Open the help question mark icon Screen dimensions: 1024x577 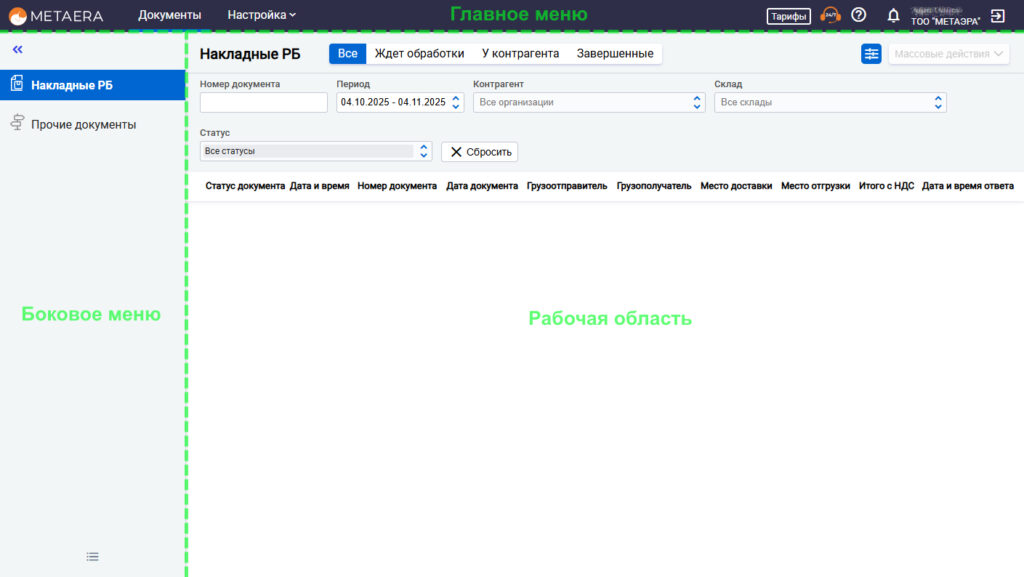point(858,15)
